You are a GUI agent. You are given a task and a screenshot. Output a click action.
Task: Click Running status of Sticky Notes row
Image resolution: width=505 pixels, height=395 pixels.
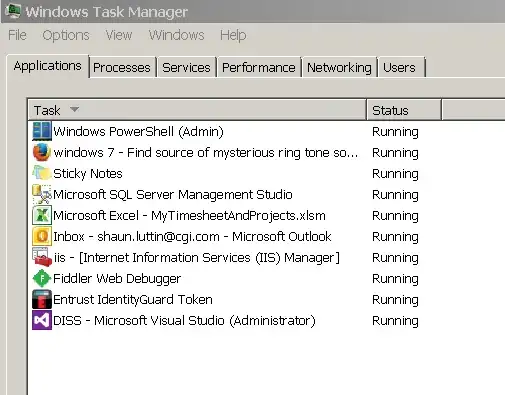(x=395, y=174)
